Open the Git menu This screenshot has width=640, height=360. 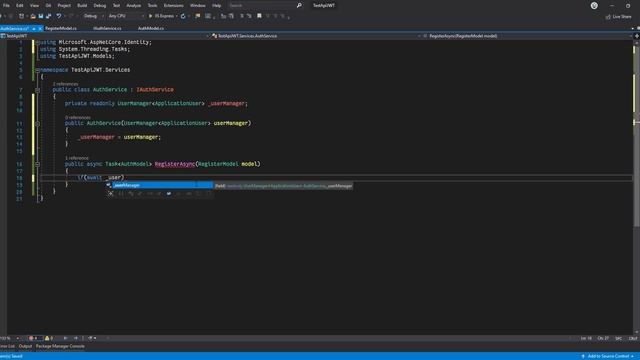48,6
